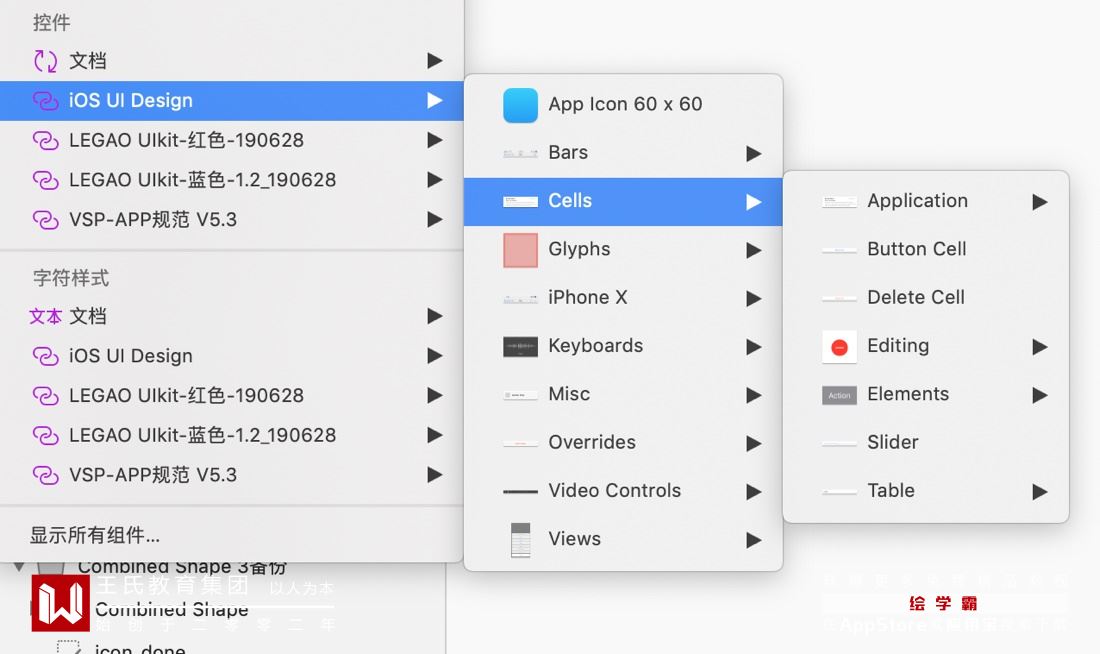Click the Cells preview icon
This screenshot has height=654, width=1100.
pos(521,202)
